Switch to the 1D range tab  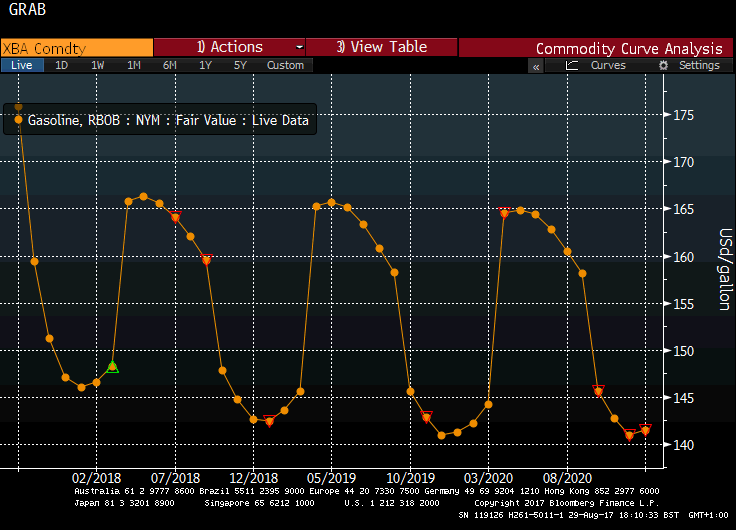[x=61, y=65]
